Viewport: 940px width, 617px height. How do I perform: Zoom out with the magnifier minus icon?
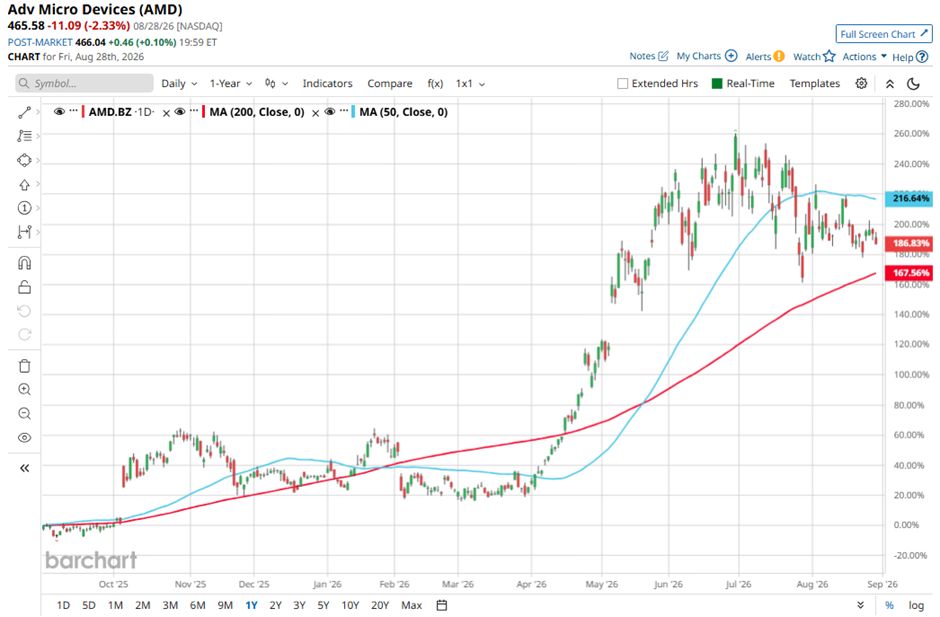25,414
